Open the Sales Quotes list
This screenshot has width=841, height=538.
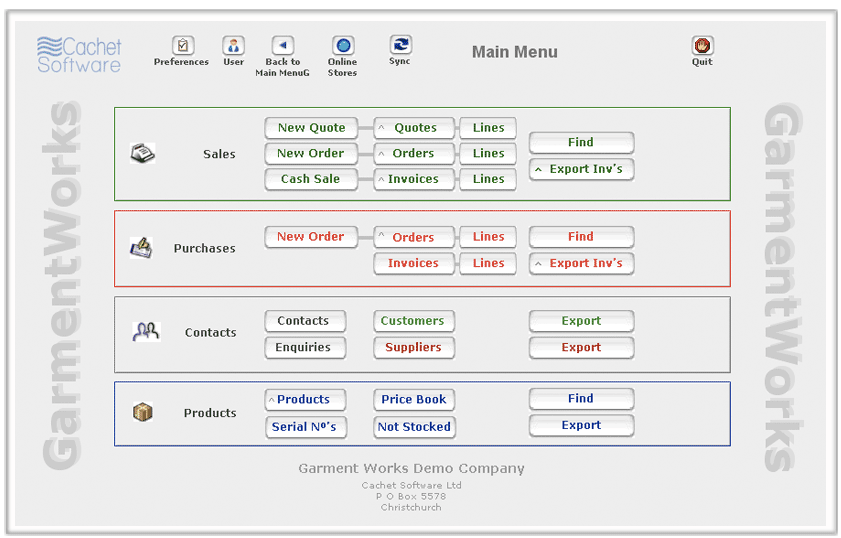pos(414,128)
